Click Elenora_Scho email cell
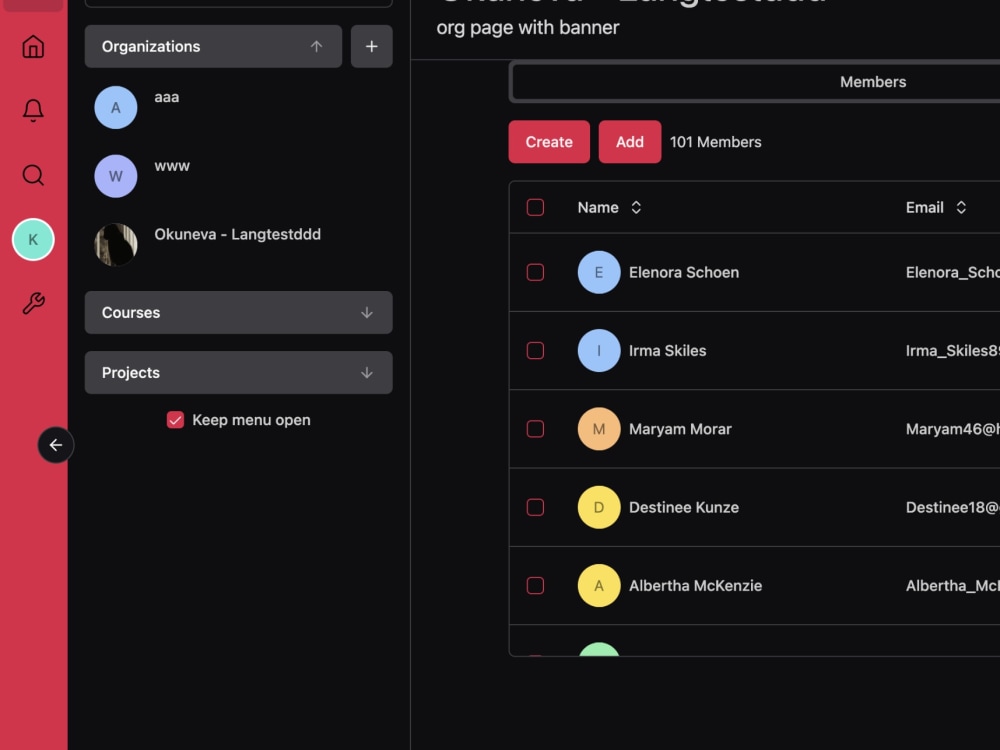 coord(953,272)
